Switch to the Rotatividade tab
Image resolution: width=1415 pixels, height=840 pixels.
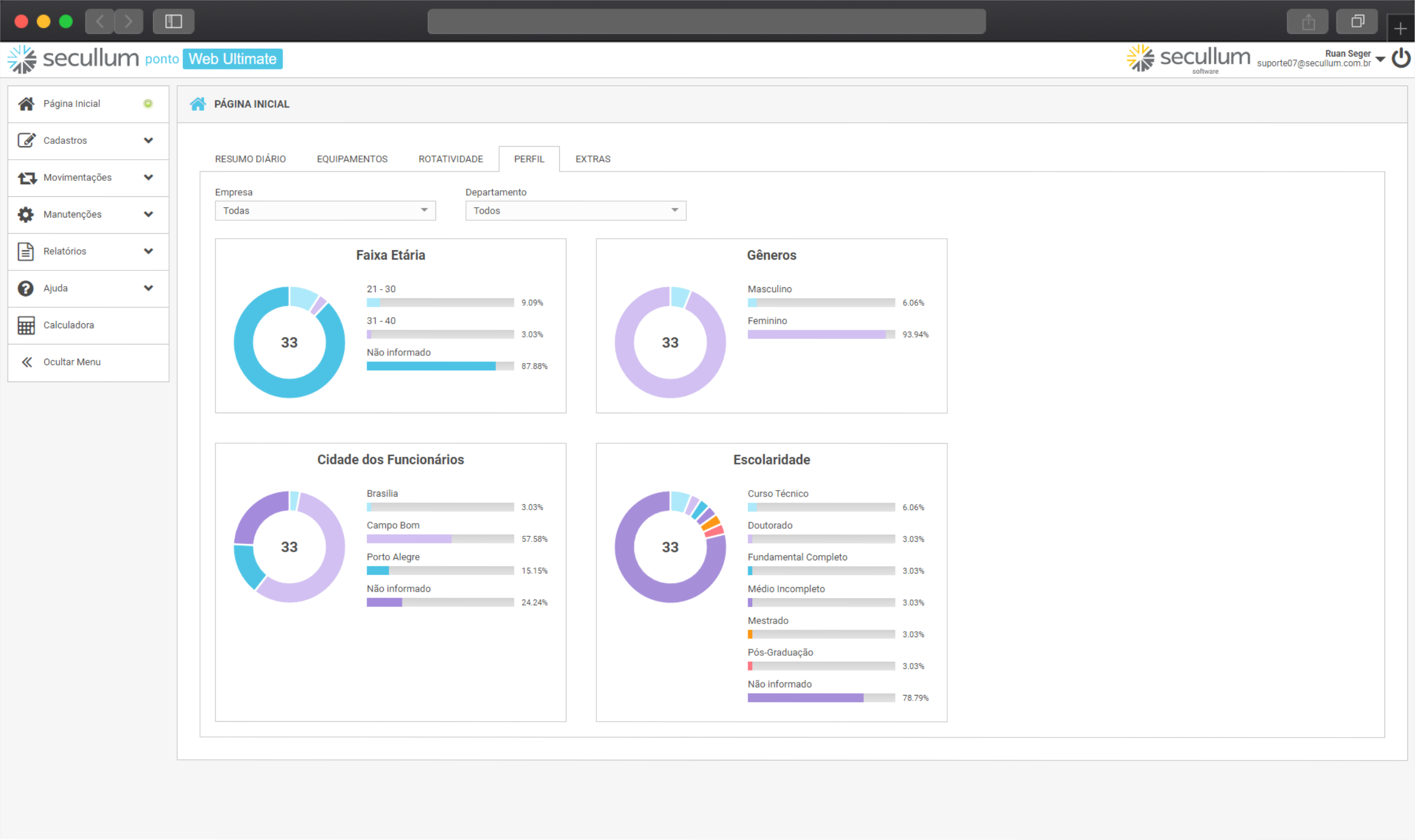point(451,159)
